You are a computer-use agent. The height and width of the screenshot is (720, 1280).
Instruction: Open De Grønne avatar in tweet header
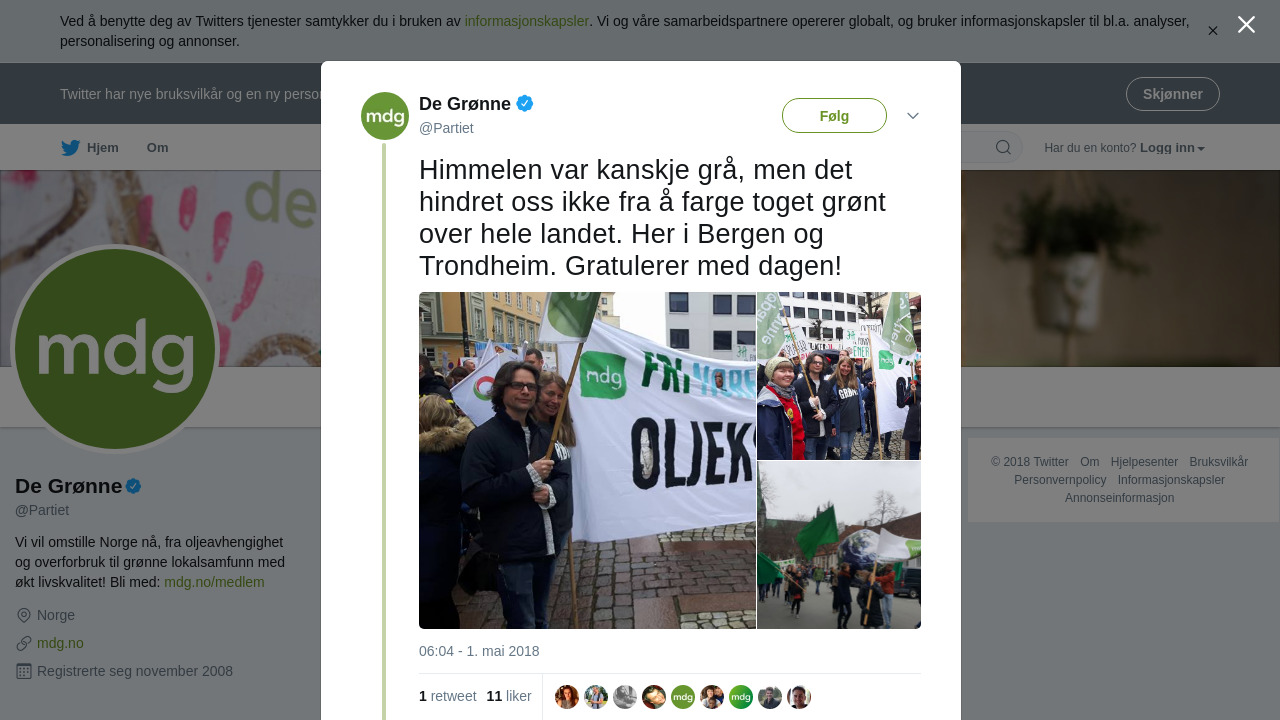[385, 116]
